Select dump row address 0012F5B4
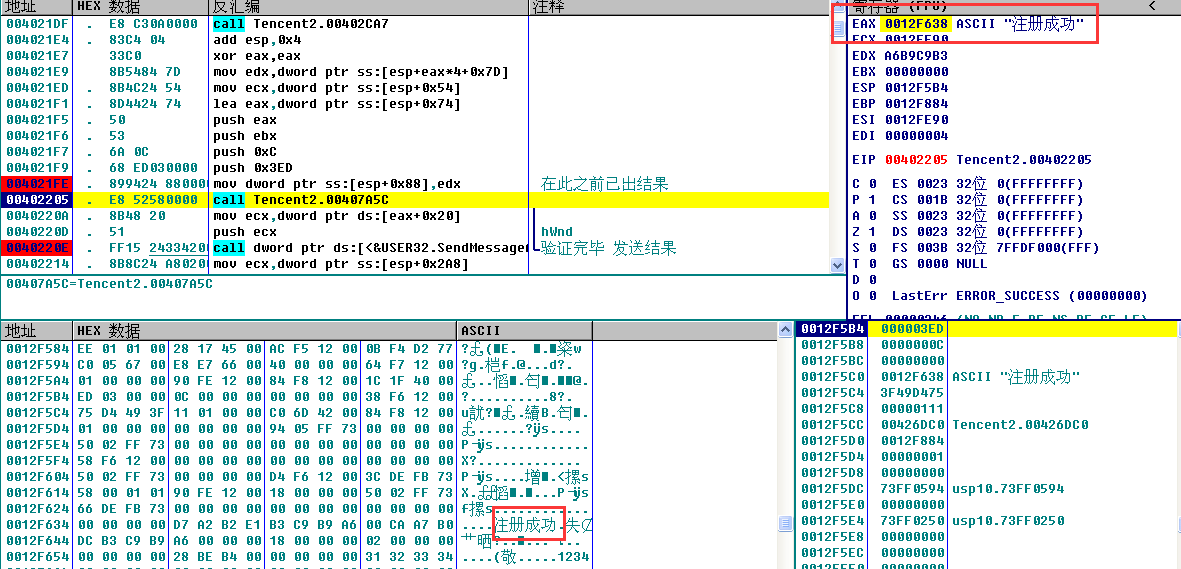This screenshot has height=569, width=1181. tap(37, 396)
